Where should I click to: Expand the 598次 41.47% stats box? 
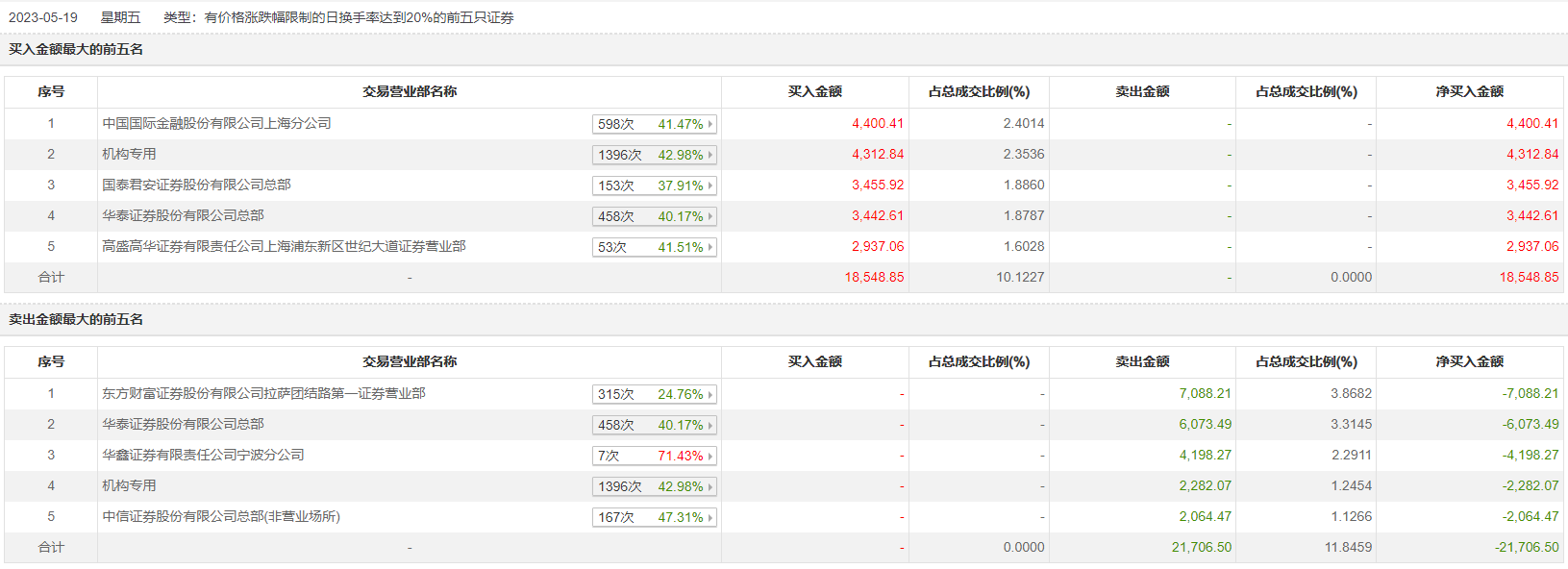coord(654,124)
